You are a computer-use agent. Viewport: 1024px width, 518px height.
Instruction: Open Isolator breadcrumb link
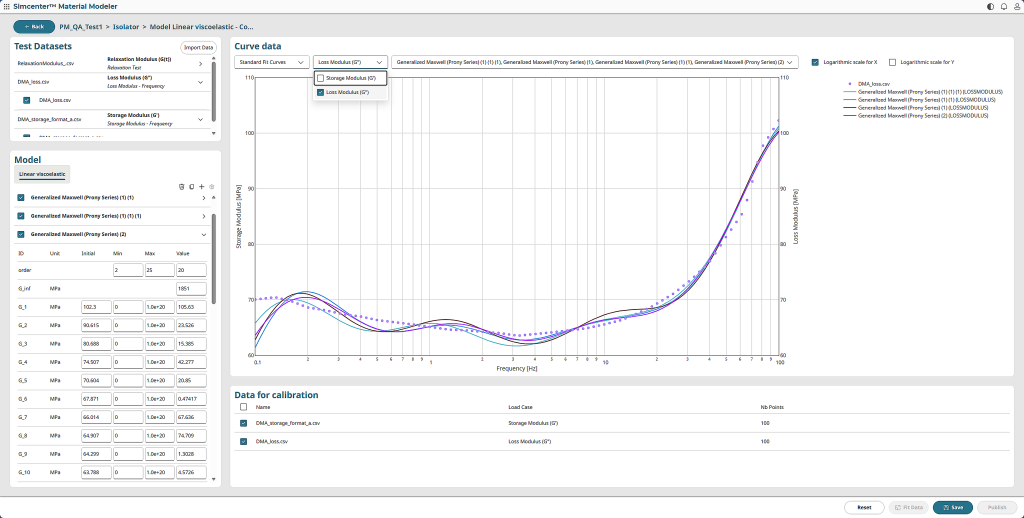[126, 27]
